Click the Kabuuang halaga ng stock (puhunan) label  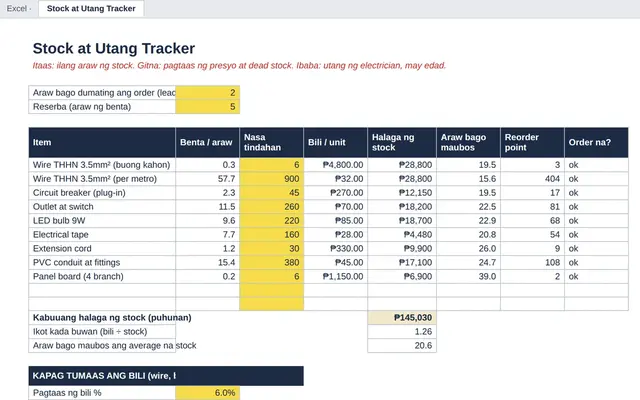112,318
